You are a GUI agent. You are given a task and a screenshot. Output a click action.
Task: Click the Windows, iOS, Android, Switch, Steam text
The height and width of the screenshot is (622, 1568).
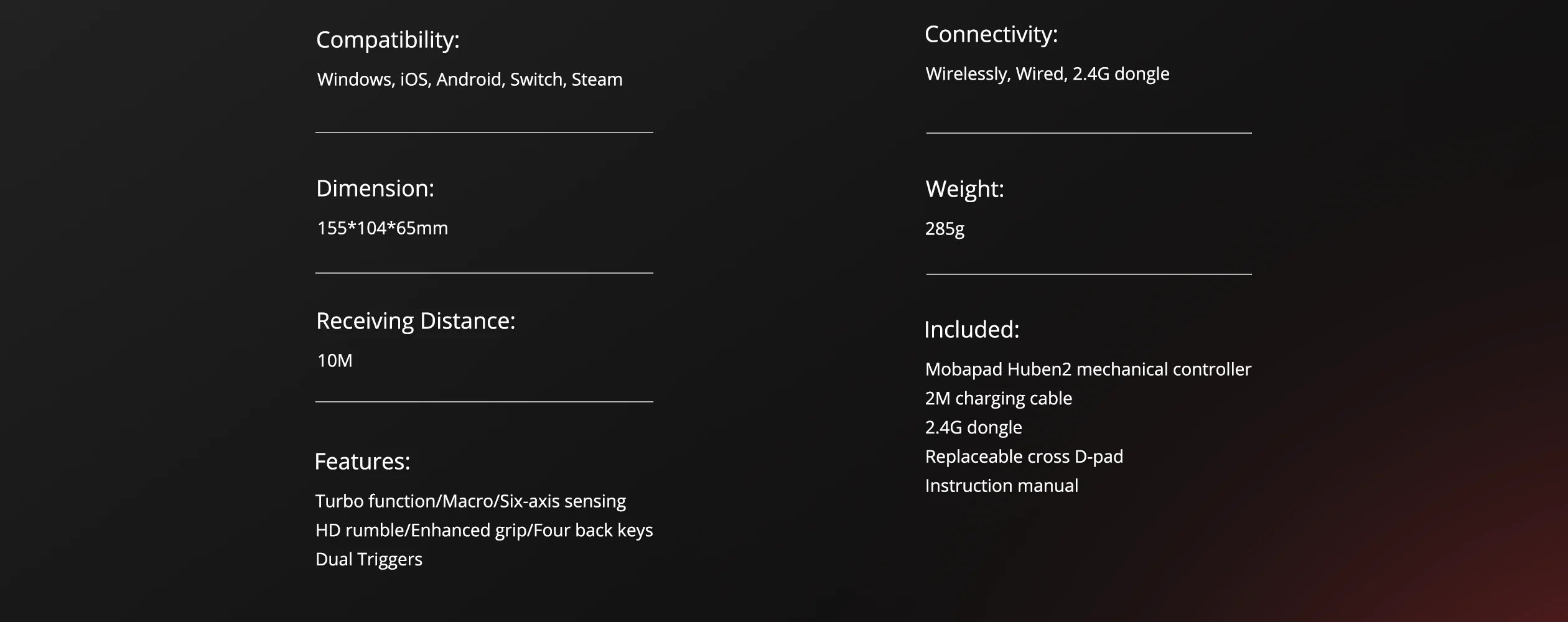(469, 80)
